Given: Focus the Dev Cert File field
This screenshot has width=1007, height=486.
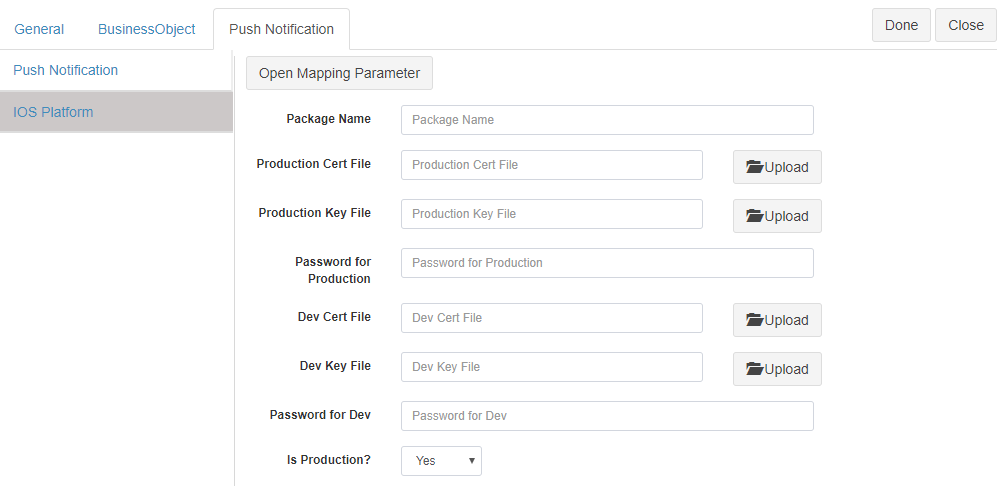Looking at the screenshot, I should [x=552, y=318].
